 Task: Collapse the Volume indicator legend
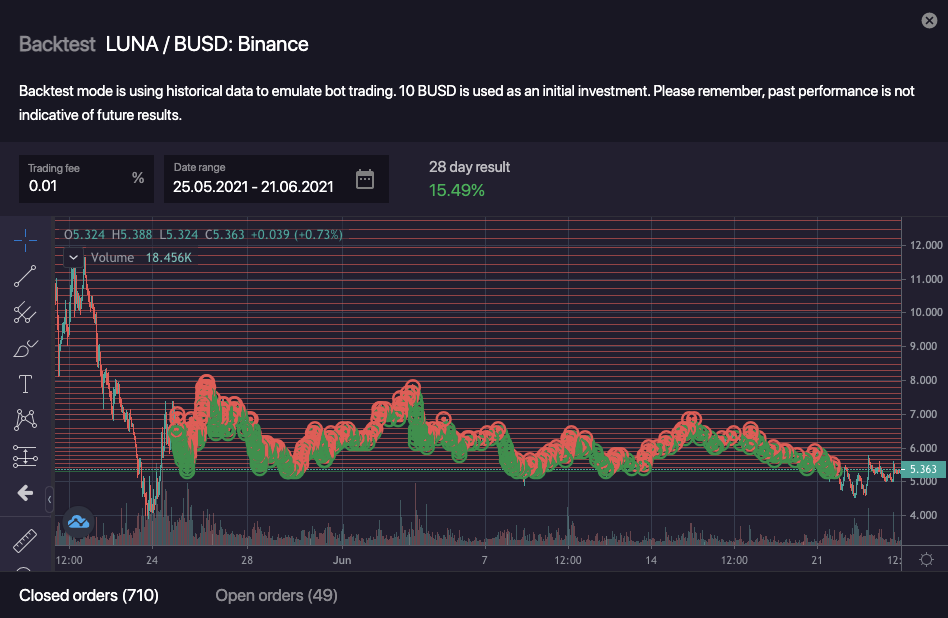[x=73, y=257]
